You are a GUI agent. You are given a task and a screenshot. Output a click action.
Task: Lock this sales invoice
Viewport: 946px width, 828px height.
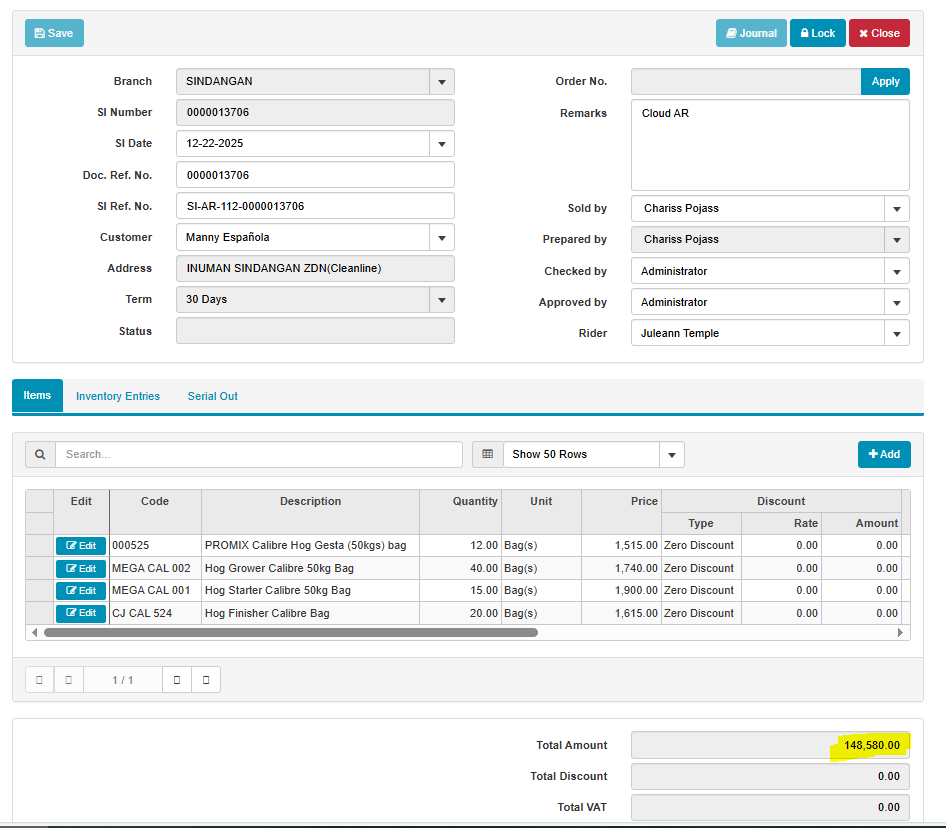tap(817, 33)
